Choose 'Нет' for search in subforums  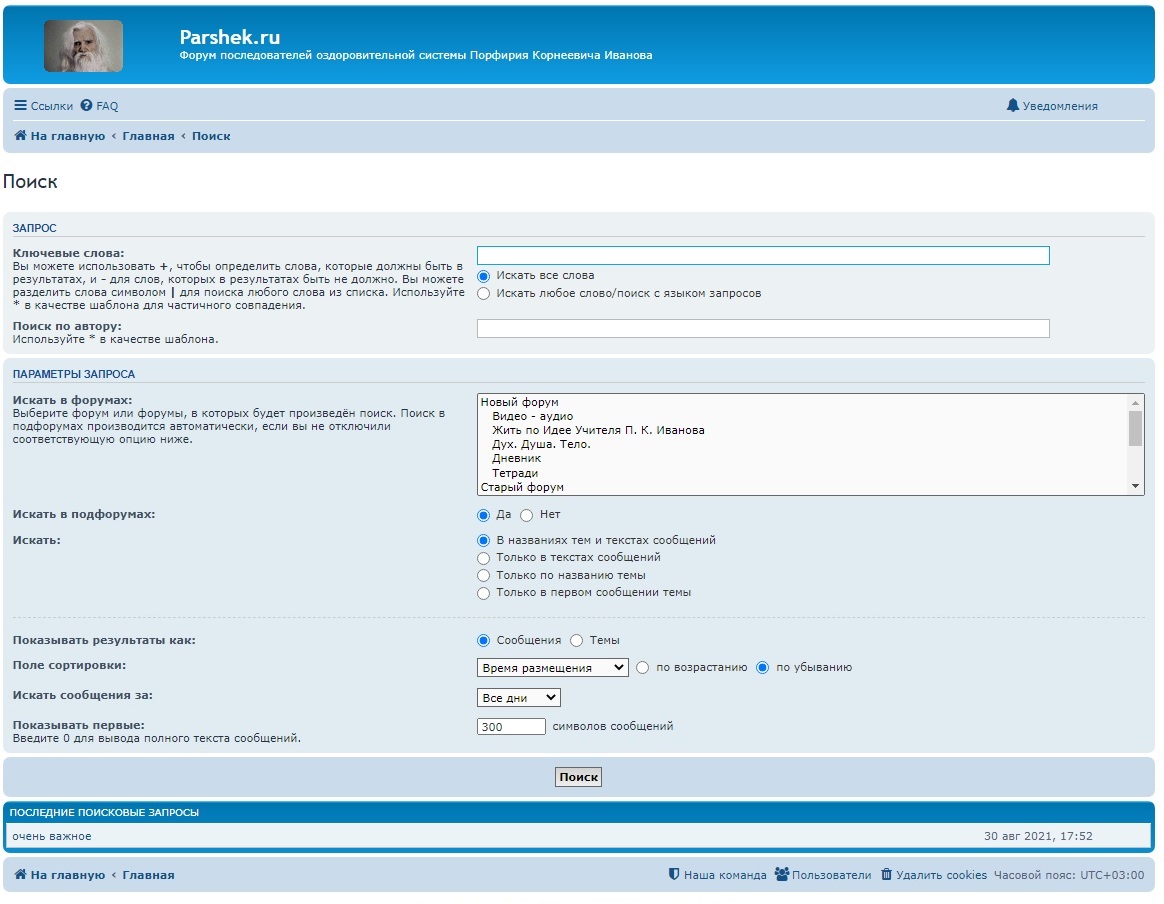527,515
